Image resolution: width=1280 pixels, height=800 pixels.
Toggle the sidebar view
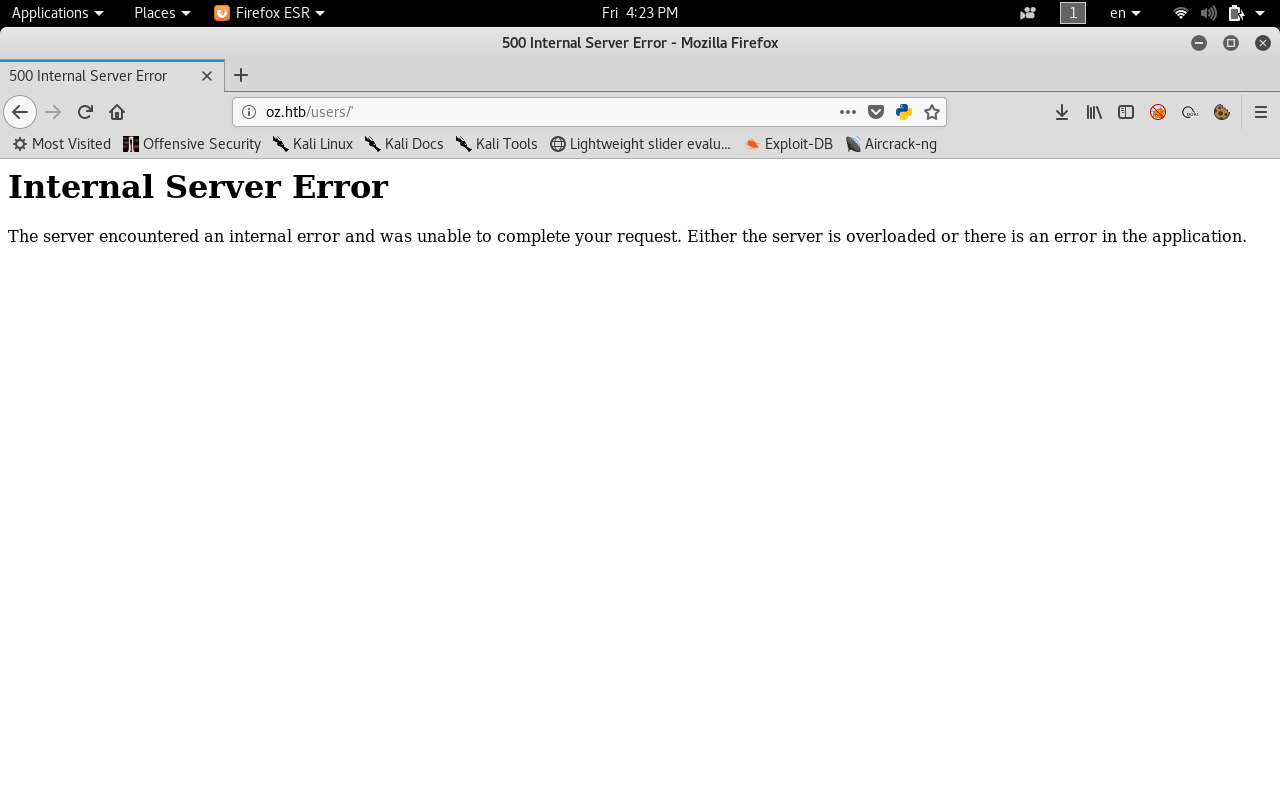pyautogui.click(x=1126, y=112)
